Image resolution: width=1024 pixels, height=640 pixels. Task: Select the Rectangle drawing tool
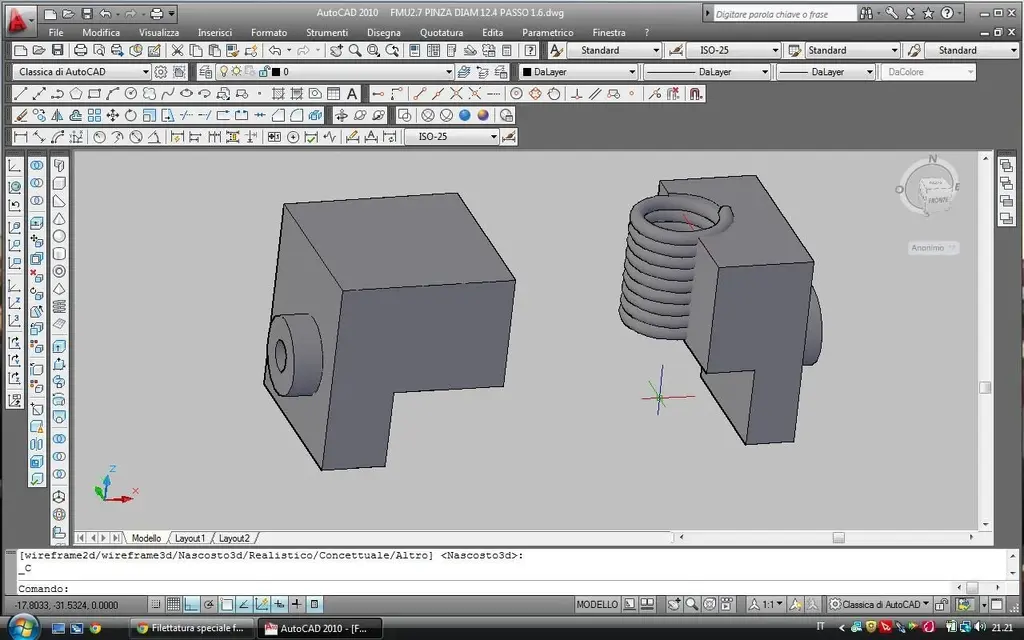94,93
